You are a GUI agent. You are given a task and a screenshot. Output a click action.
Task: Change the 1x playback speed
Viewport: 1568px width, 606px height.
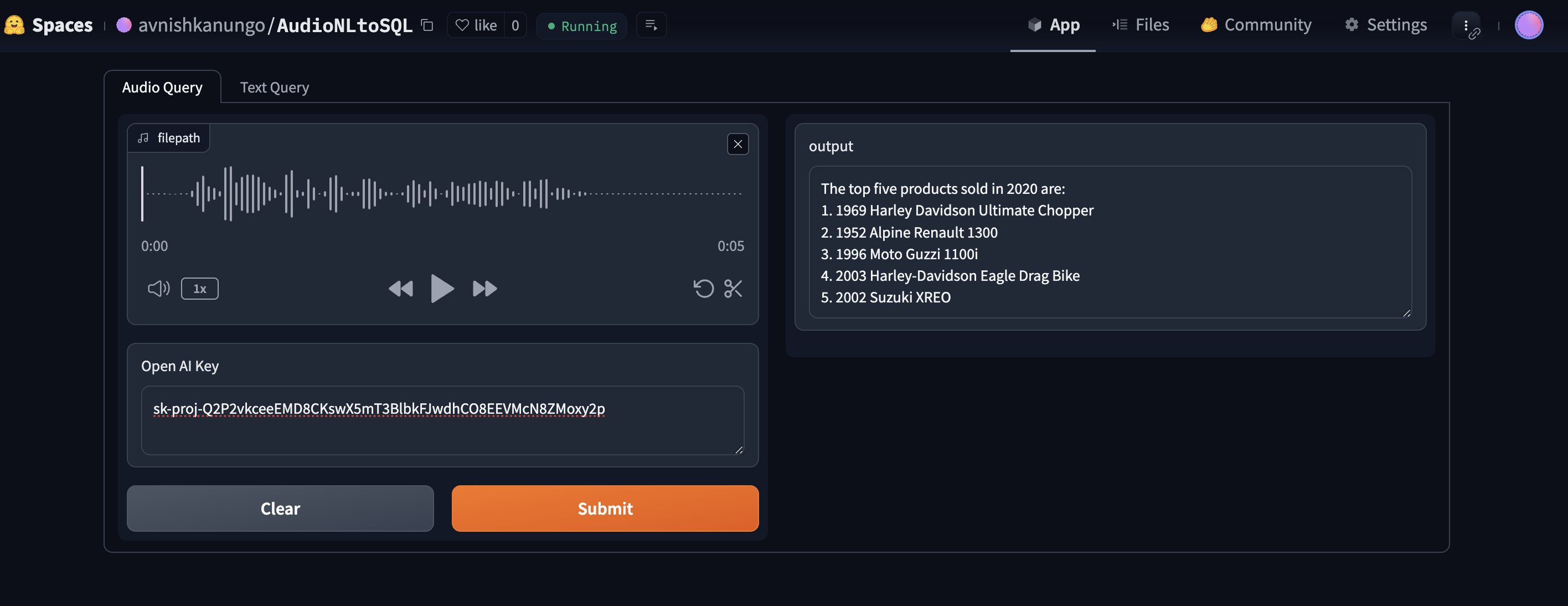(x=199, y=289)
